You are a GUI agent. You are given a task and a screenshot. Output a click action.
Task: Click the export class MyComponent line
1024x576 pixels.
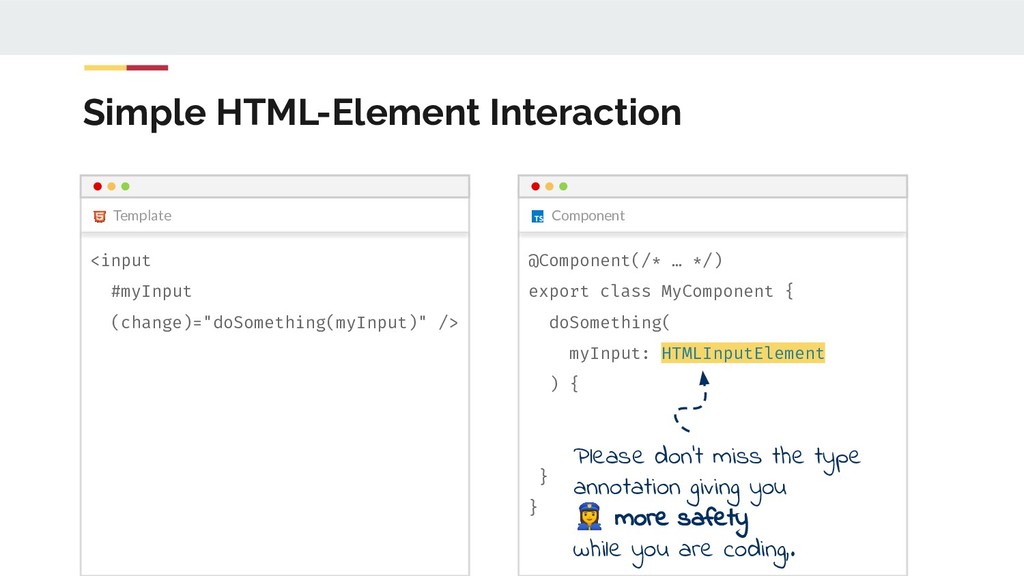[660, 291]
